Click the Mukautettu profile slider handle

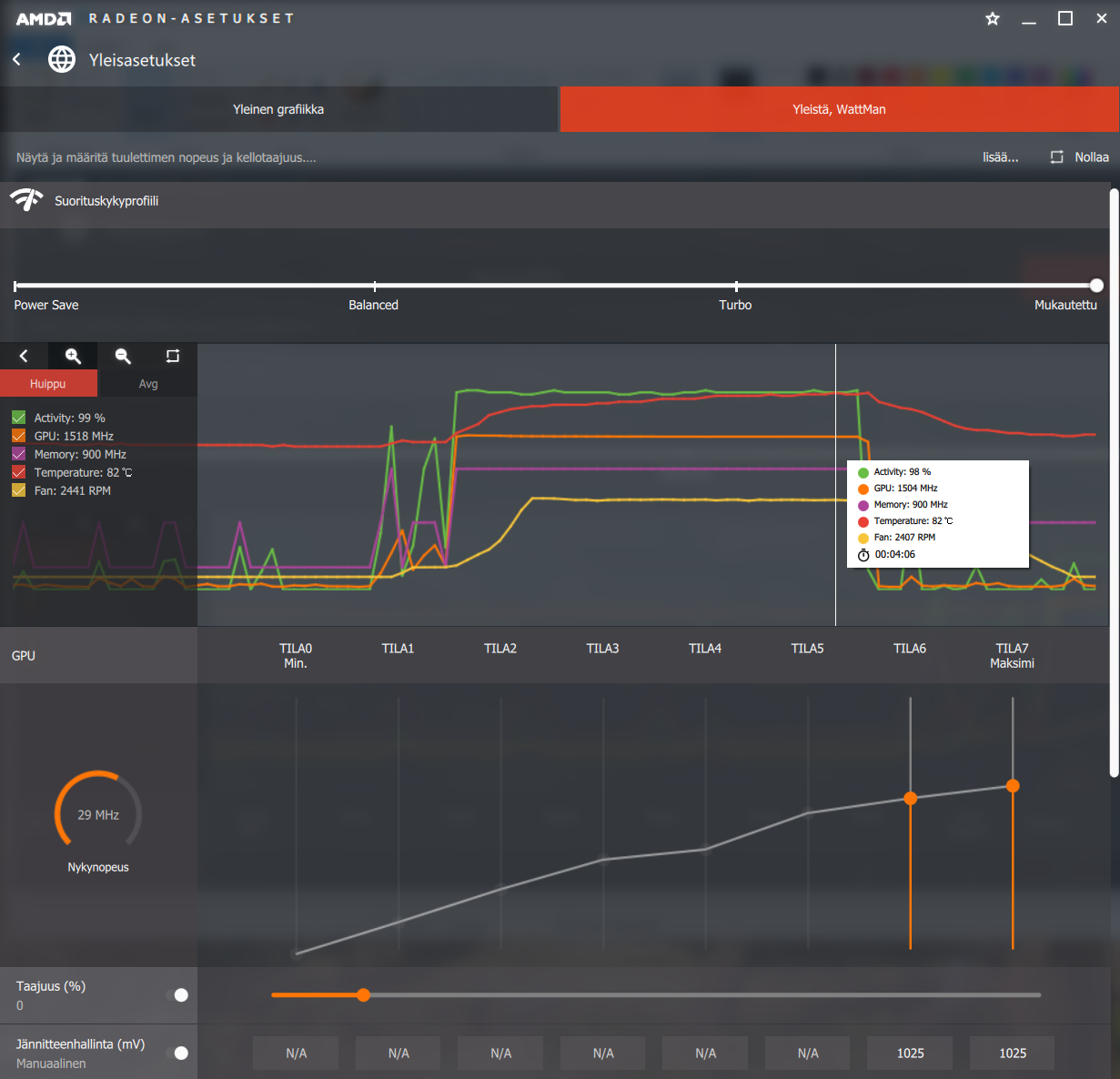coord(1096,286)
